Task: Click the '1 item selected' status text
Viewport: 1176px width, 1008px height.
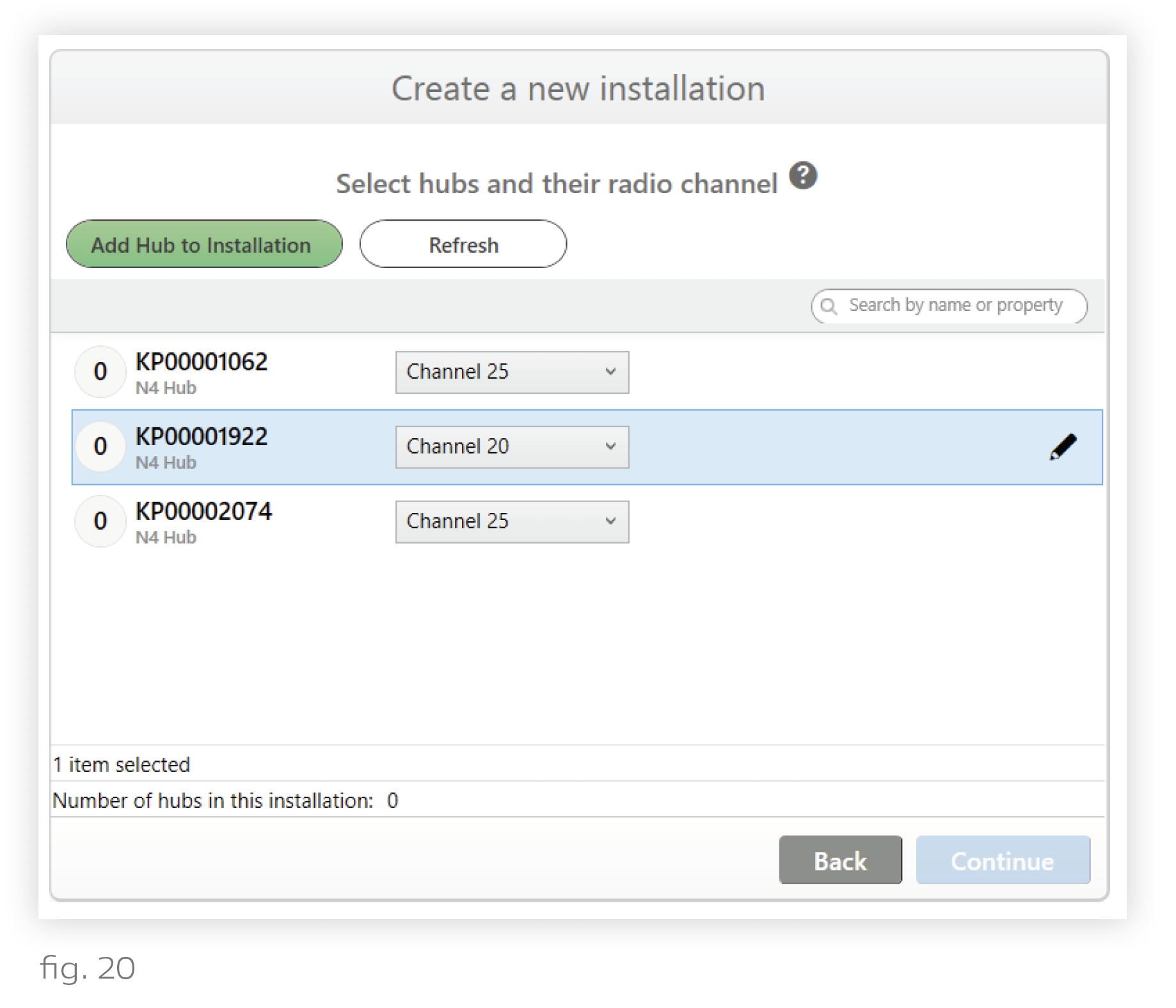Action: click(x=122, y=764)
